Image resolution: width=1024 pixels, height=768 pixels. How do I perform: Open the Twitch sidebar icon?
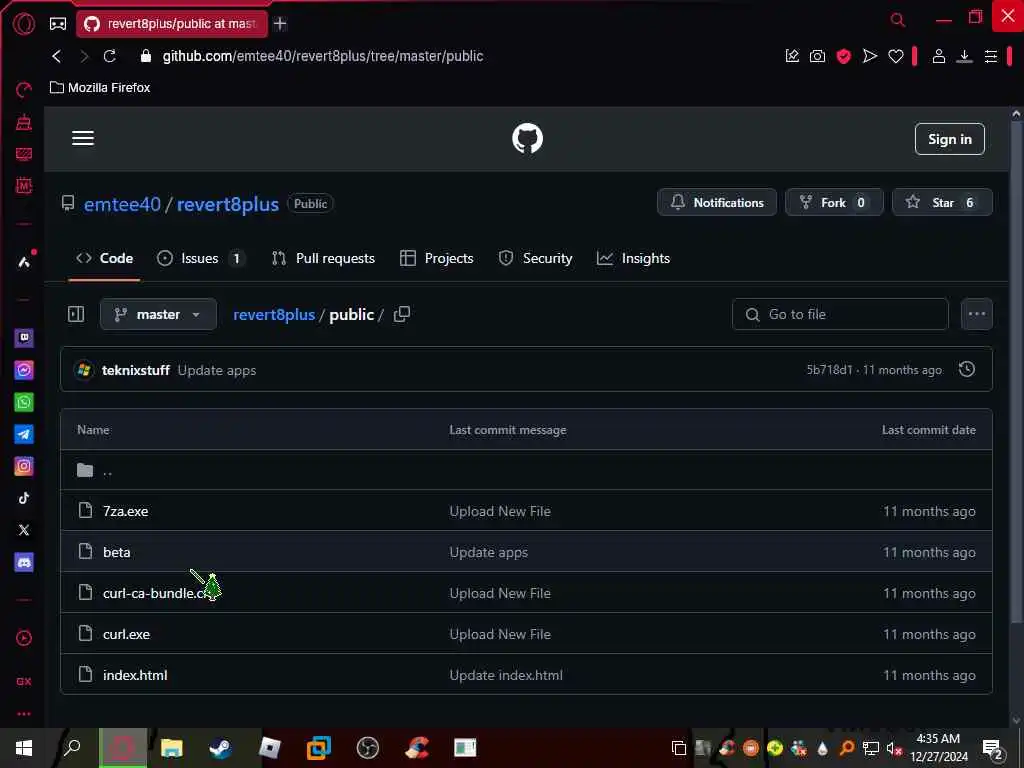tap(24, 338)
